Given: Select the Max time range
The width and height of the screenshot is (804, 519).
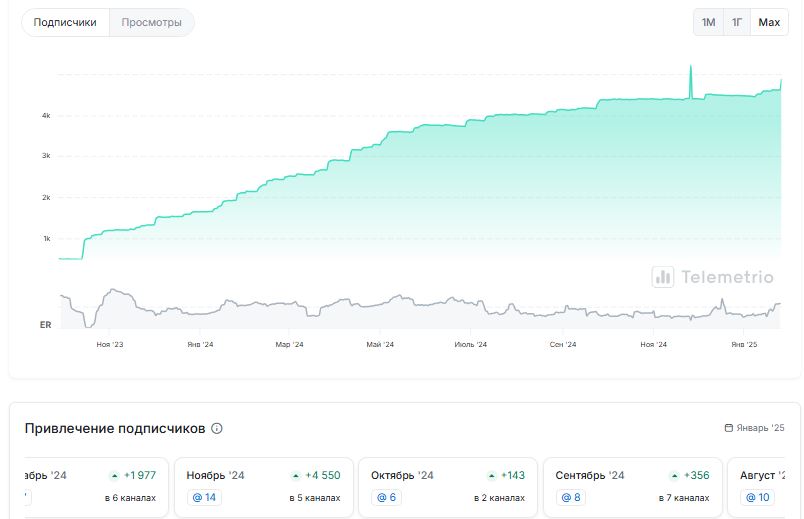Looking at the screenshot, I should tap(769, 22).
